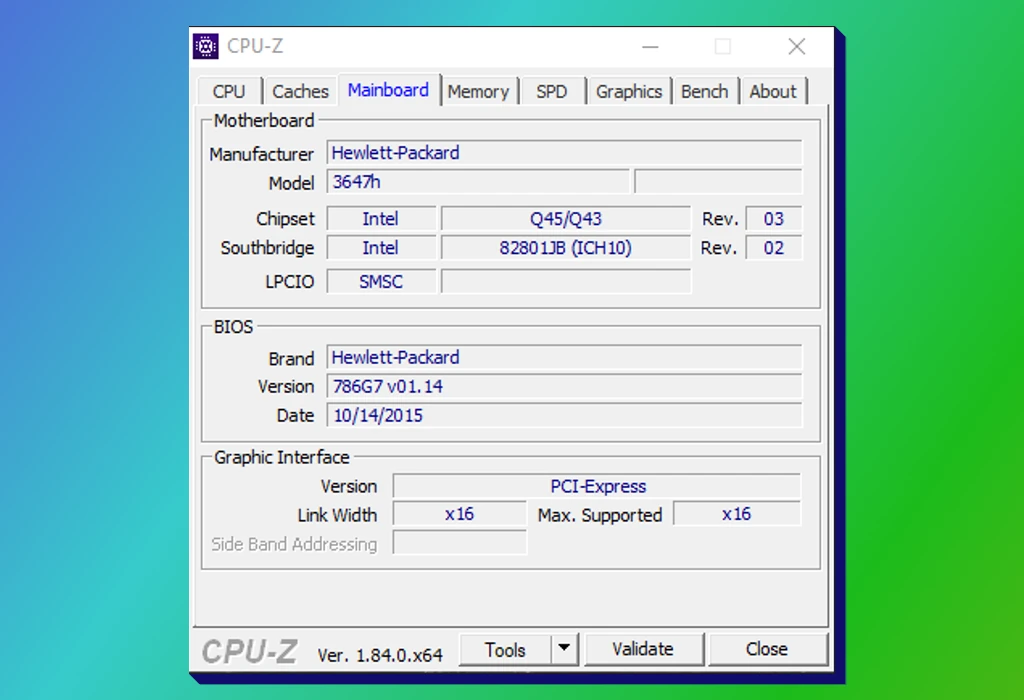Click the Chipset vendor Intel field

[x=381, y=219]
